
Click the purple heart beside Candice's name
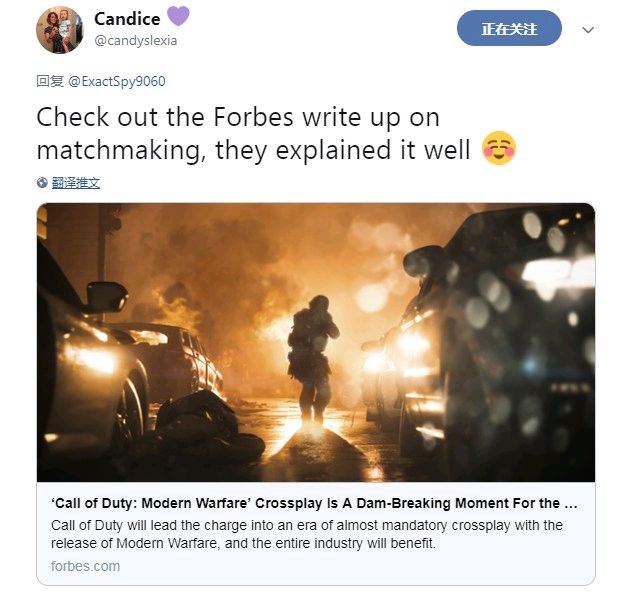tap(178, 16)
